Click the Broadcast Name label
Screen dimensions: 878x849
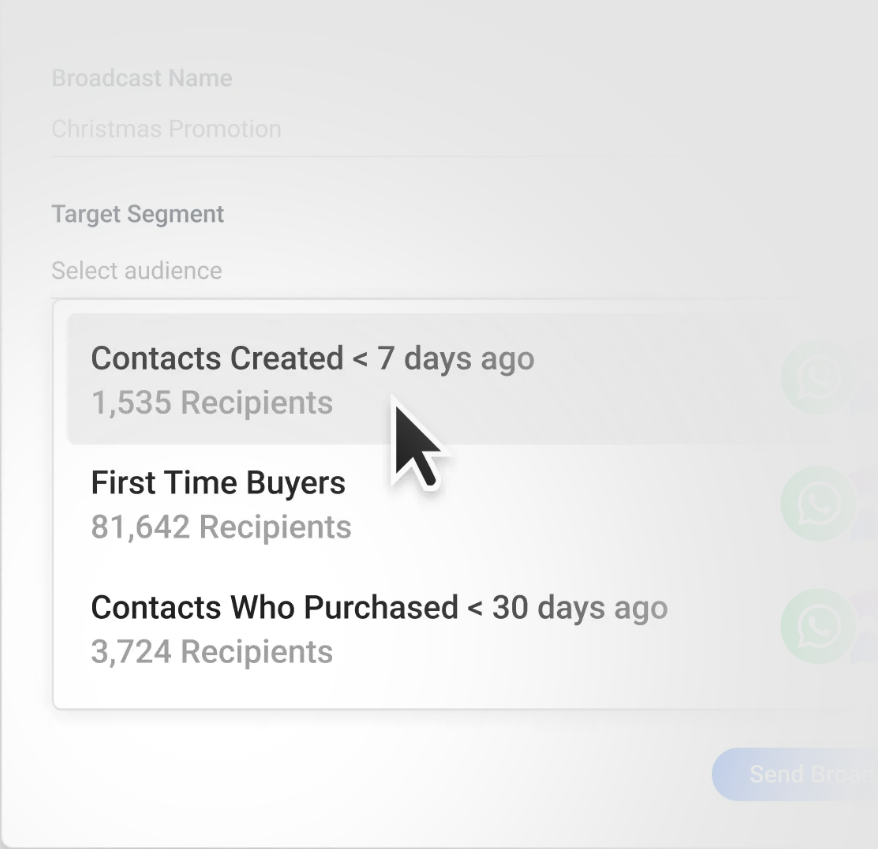tap(142, 78)
